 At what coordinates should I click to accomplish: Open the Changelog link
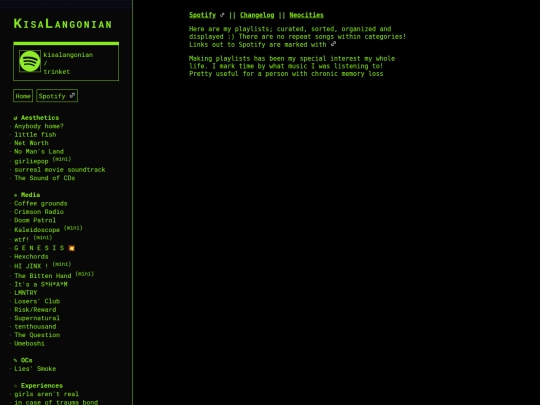point(257,15)
